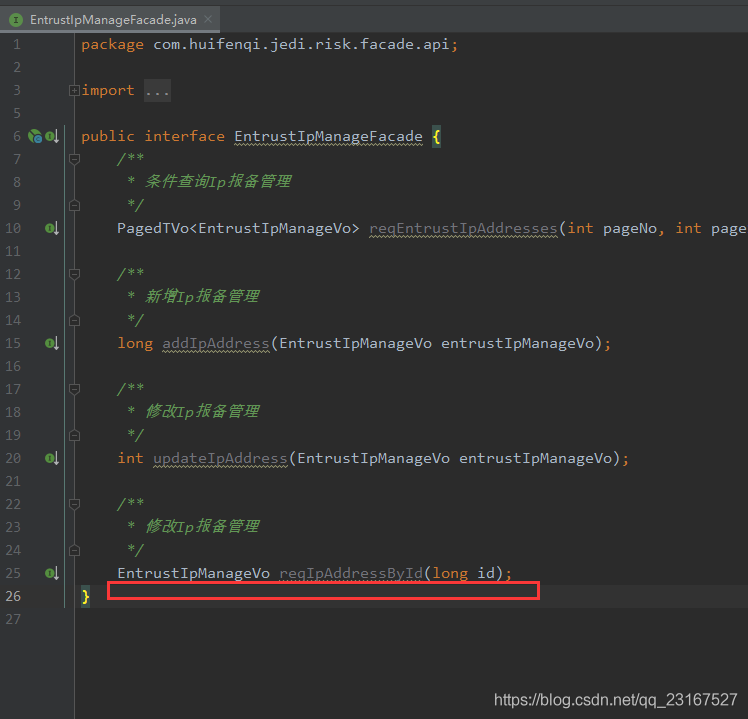
Task: Click the implemented-method icon on line 10
Action: [52, 228]
